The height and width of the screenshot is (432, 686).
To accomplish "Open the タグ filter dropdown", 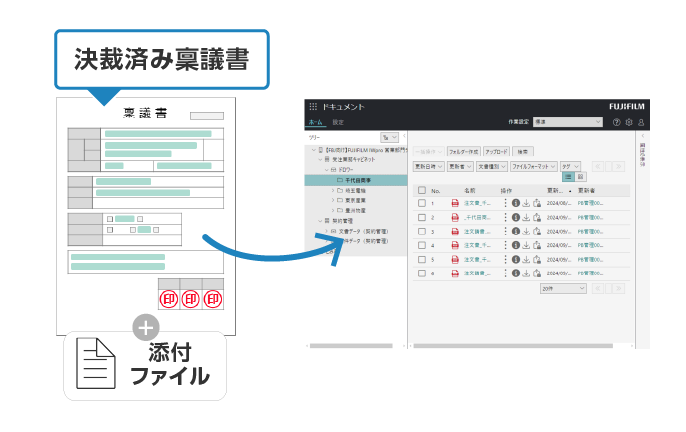I will [x=570, y=166].
